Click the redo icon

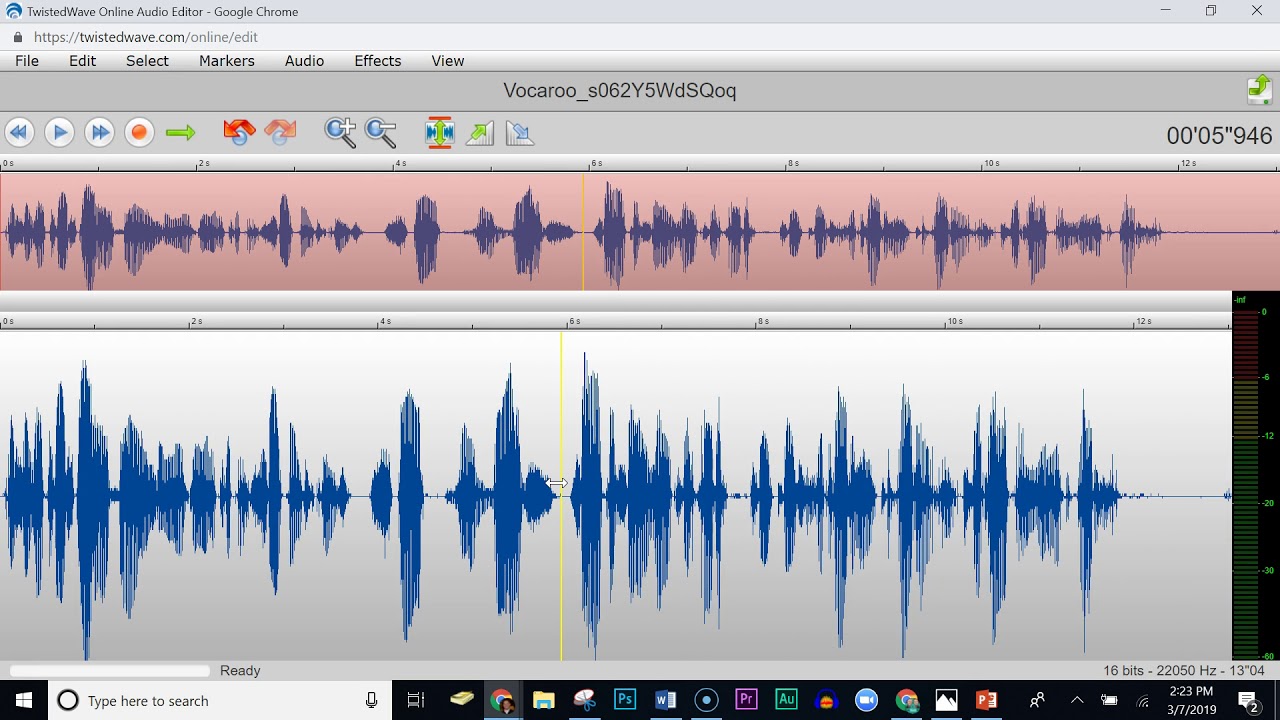point(281,132)
